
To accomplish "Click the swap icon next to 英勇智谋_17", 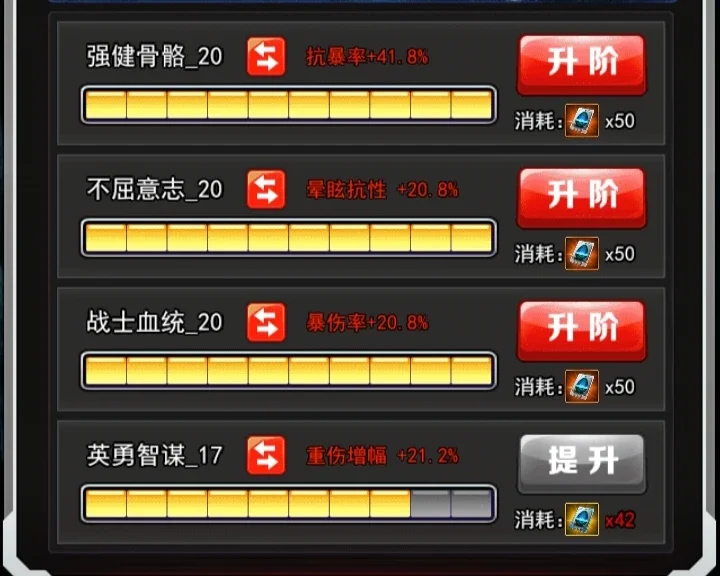I will tap(266, 455).
